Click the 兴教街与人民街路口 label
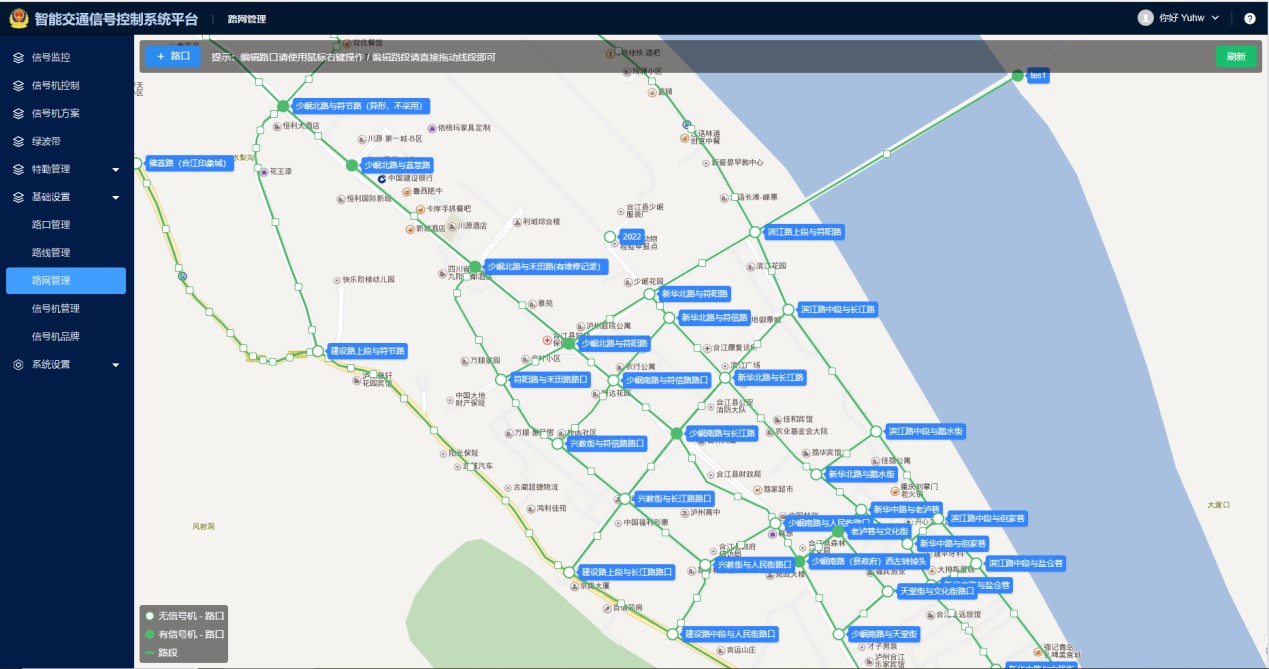 (x=755, y=565)
